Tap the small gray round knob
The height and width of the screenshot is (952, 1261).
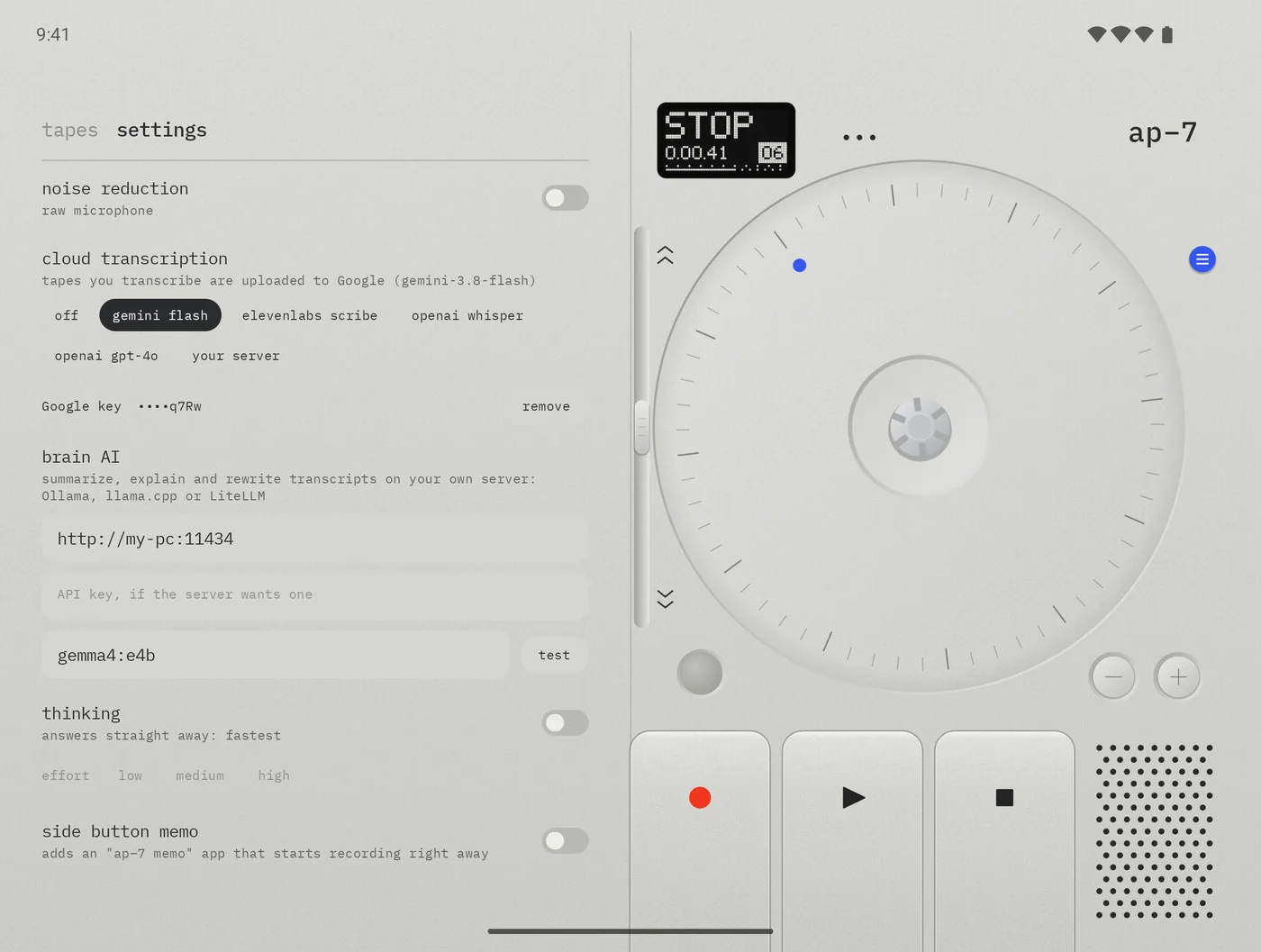pyautogui.click(x=700, y=673)
